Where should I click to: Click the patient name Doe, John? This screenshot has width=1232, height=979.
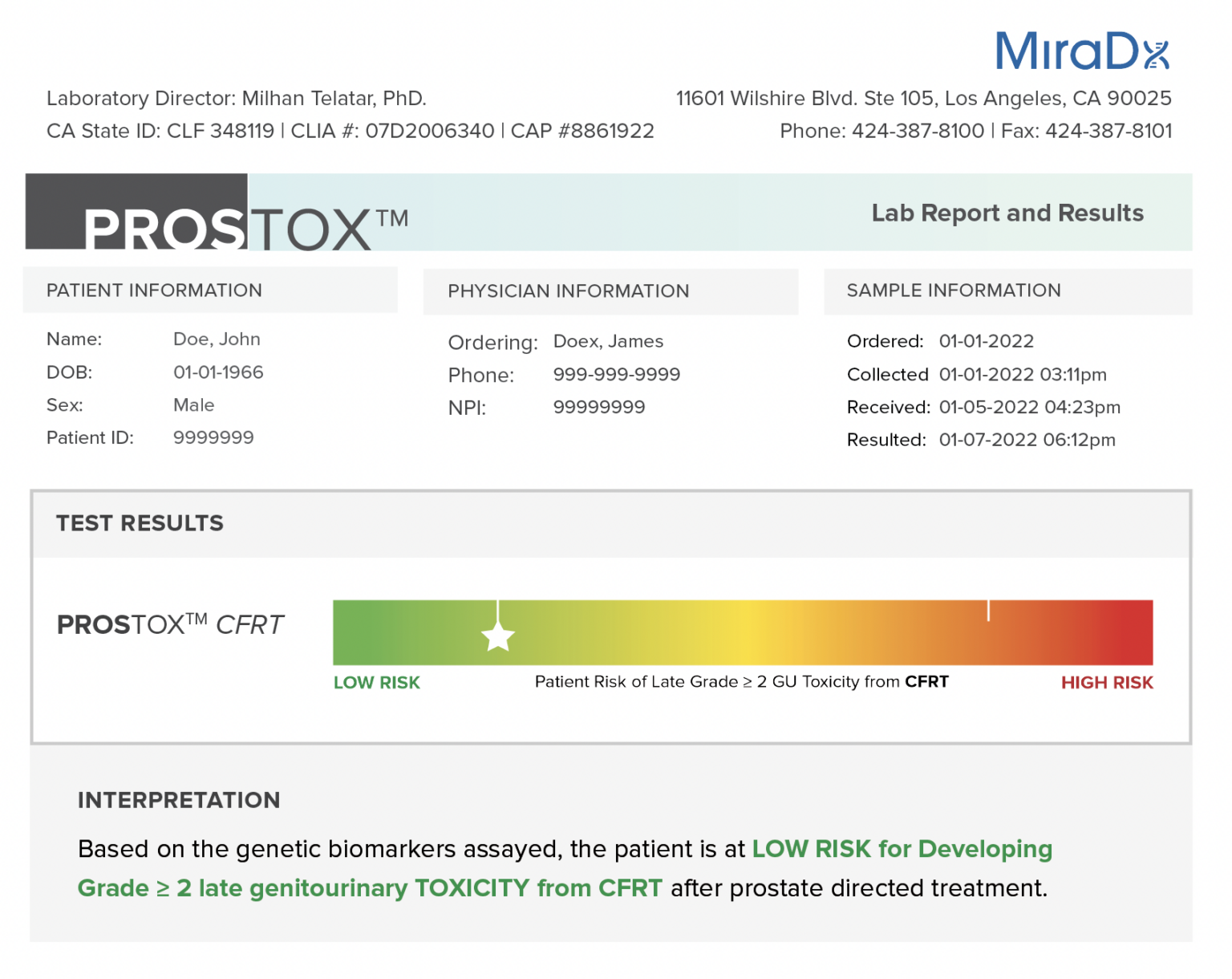(217, 339)
